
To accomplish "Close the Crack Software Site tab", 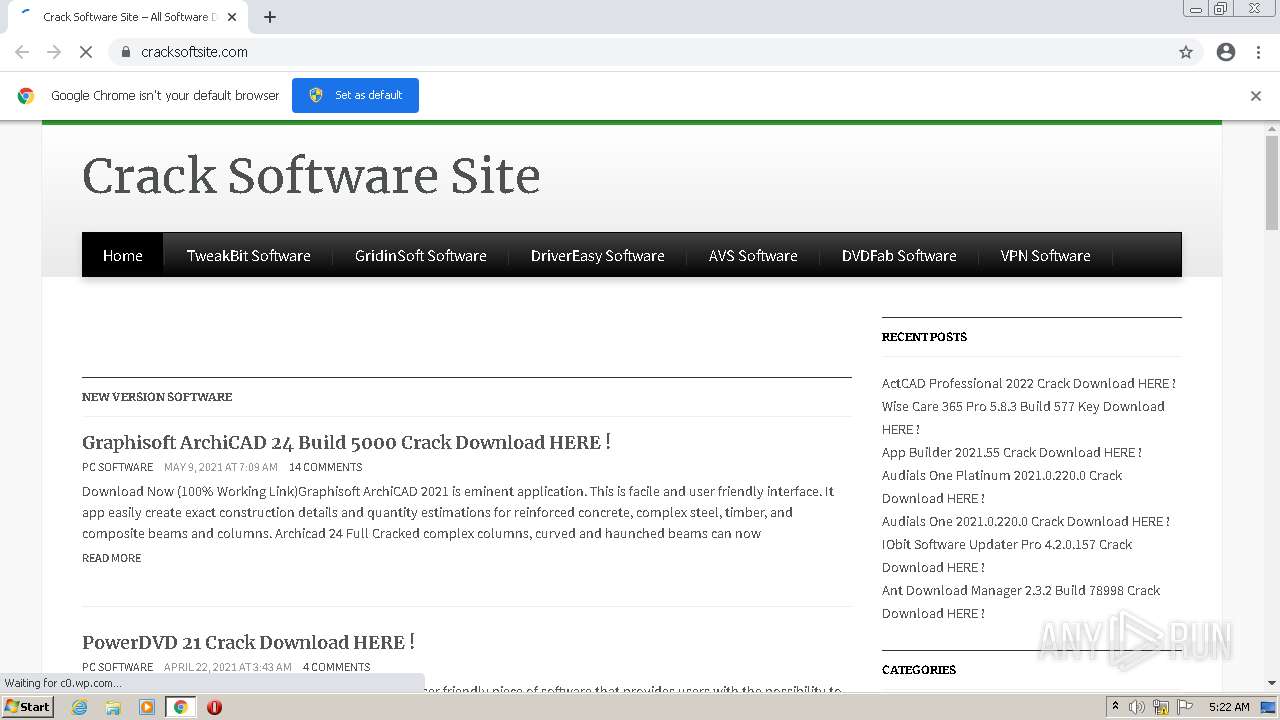I will coord(233,17).
